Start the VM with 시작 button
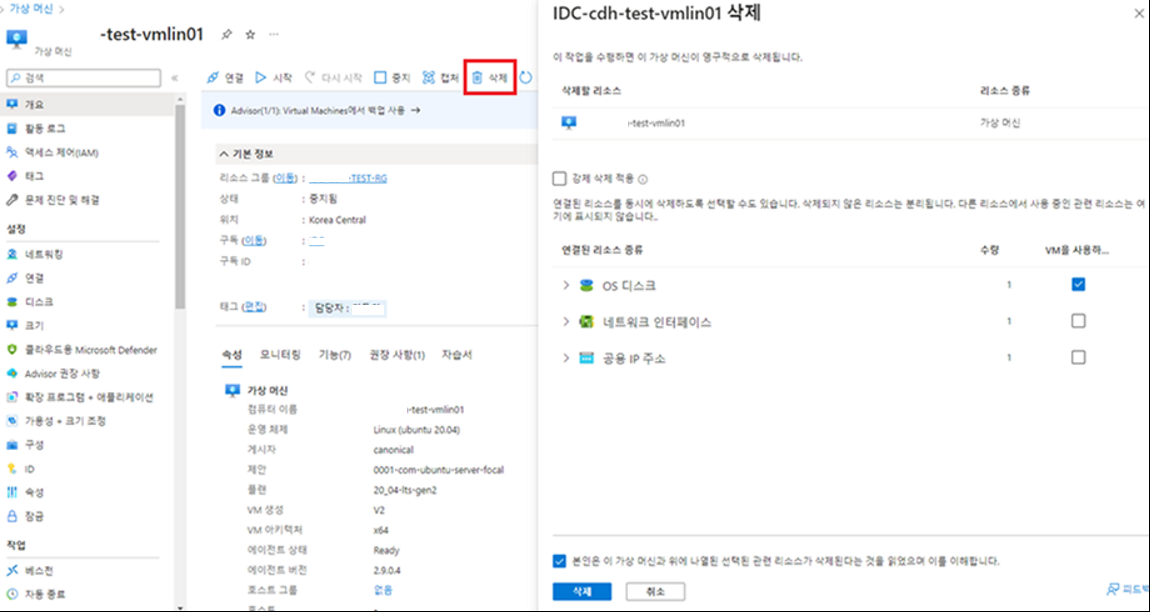The image size is (1150, 612). (274, 78)
